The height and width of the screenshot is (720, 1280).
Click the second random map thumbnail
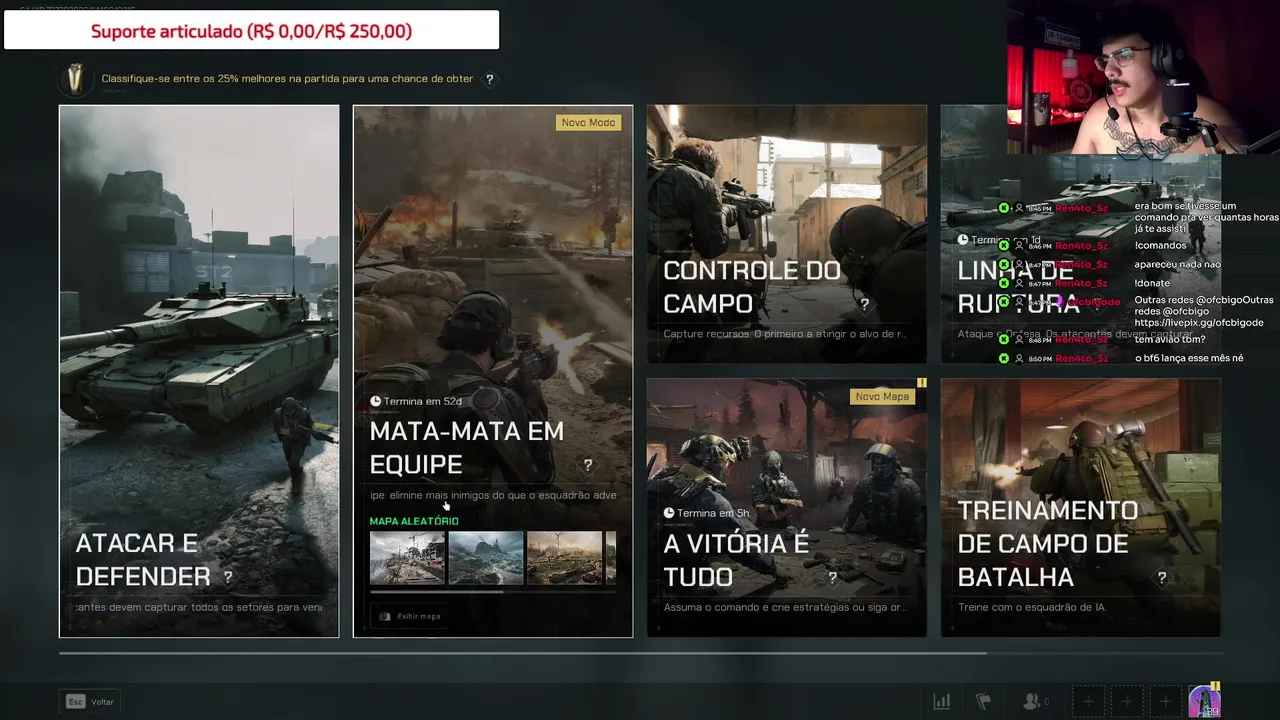486,558
